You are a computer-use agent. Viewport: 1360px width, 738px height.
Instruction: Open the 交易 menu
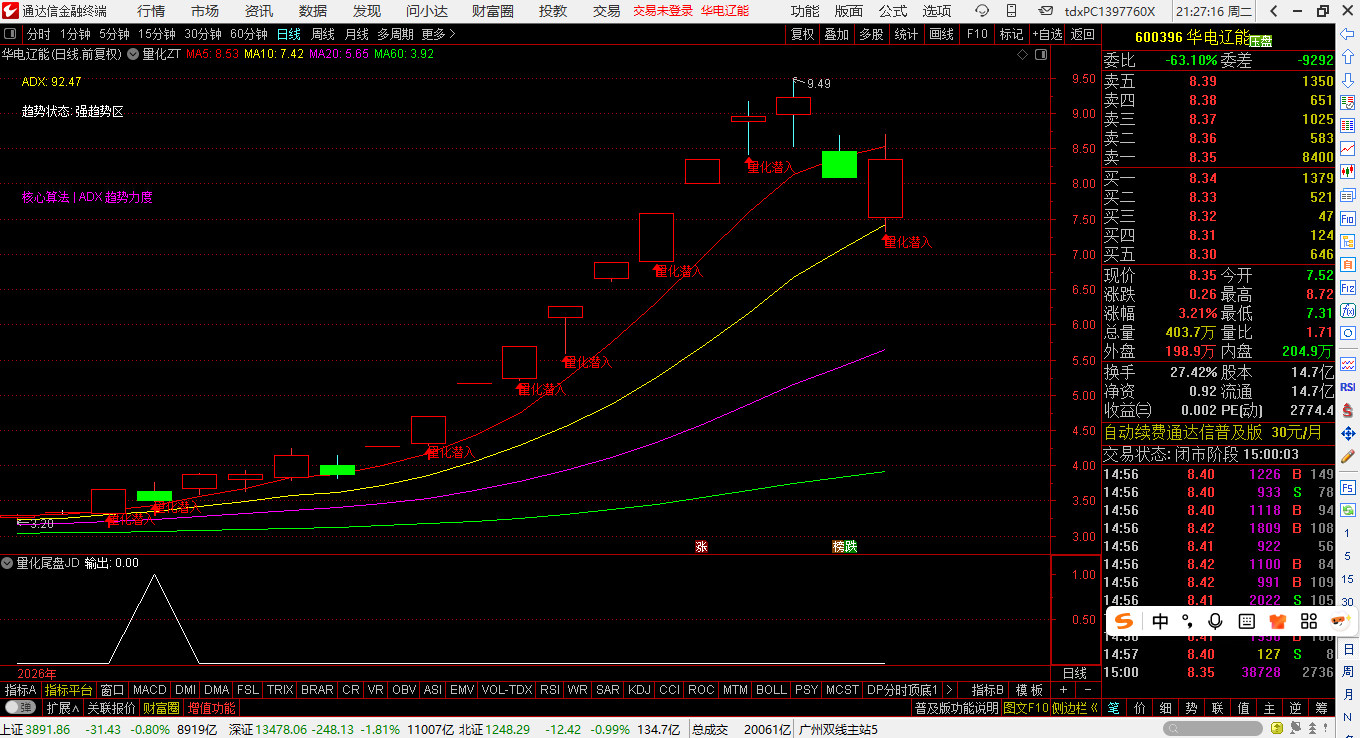pyautogui.click(x=607, y=11)
